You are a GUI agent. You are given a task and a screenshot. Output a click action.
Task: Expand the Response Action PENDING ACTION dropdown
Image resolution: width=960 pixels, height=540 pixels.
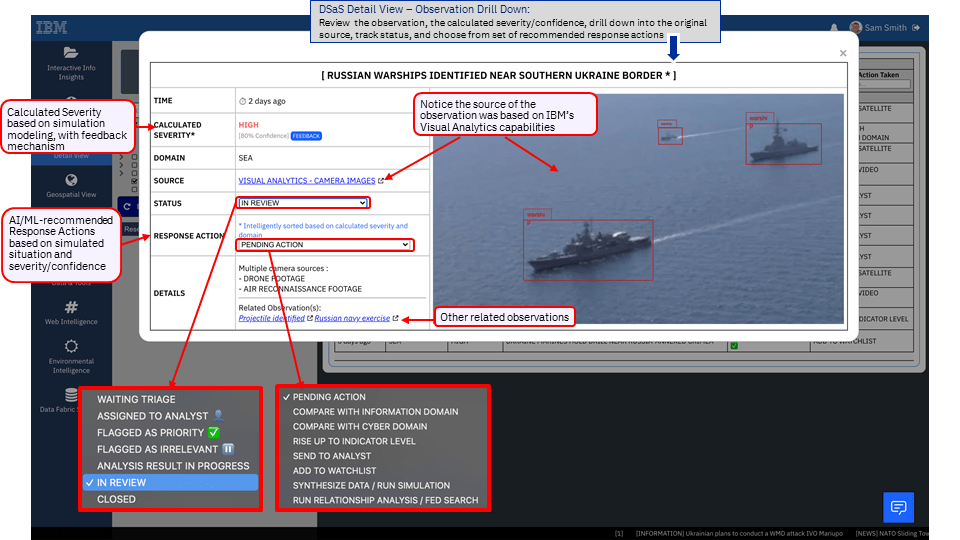tap(324, 244)
